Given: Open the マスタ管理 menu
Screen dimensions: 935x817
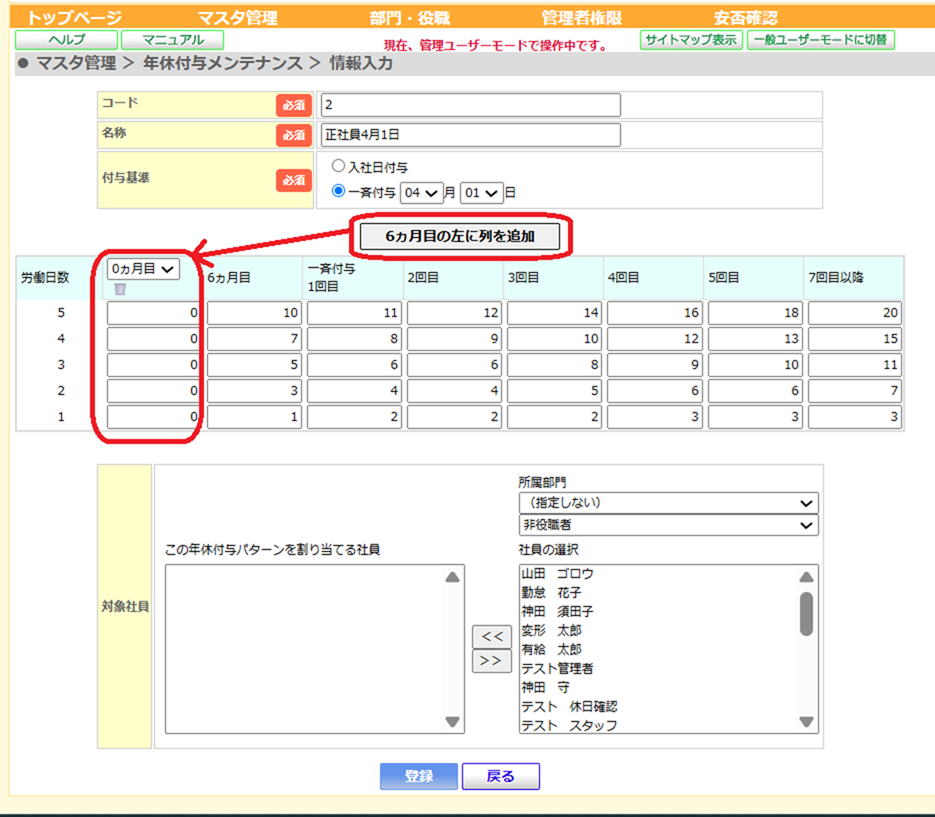Looking at the screenshot, I should [x=237, y=18].
